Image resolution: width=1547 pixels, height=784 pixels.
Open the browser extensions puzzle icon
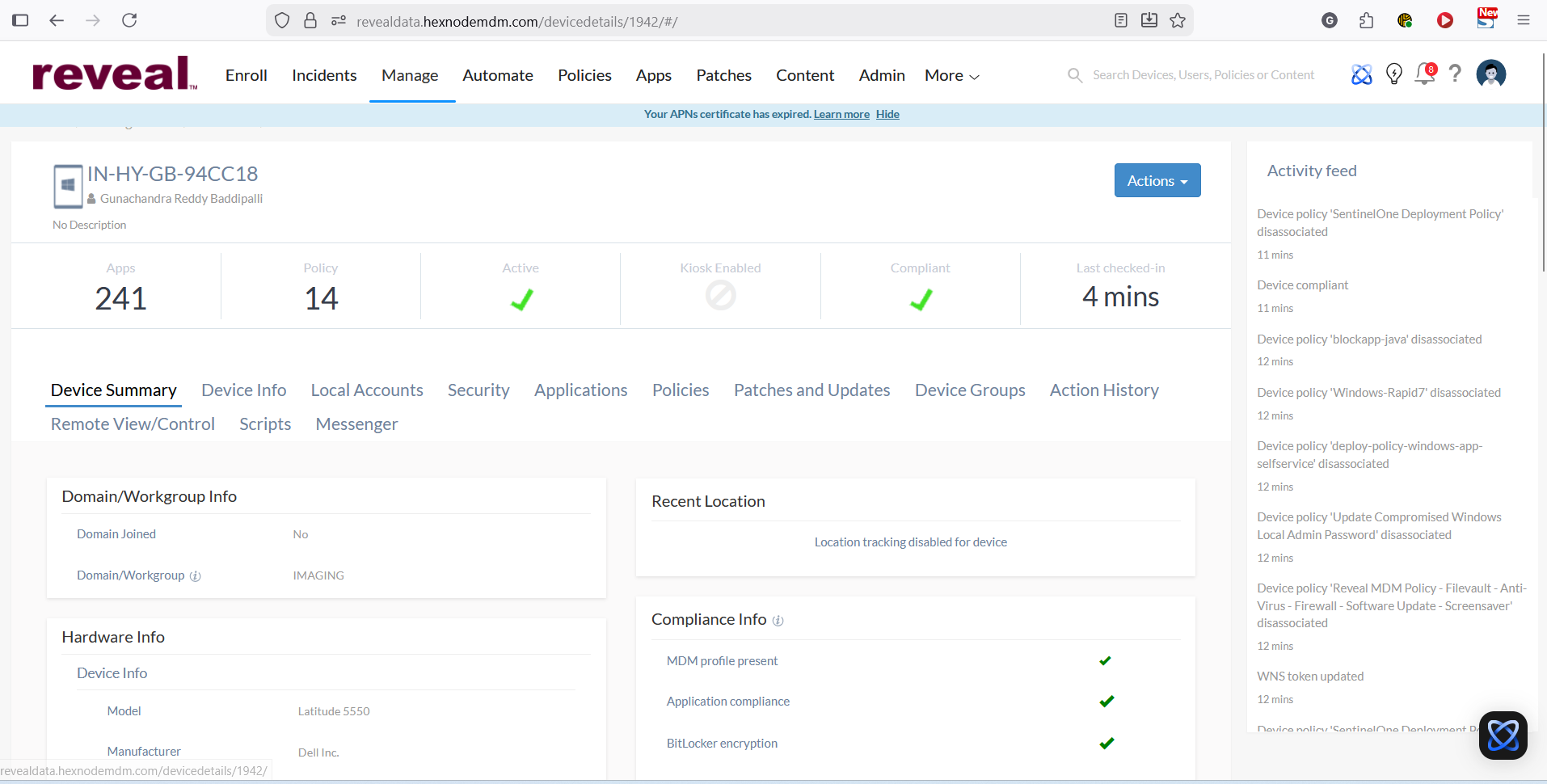pos(1366,20)
